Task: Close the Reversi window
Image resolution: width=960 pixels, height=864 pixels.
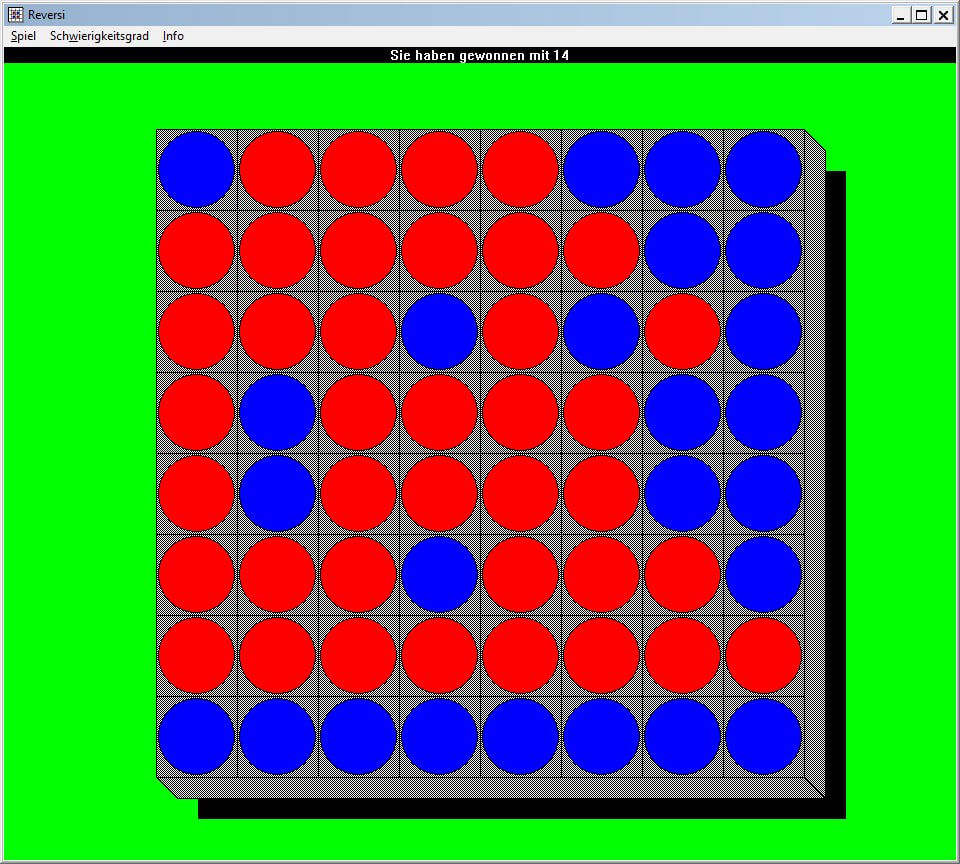Action: (x=941, y=15)
